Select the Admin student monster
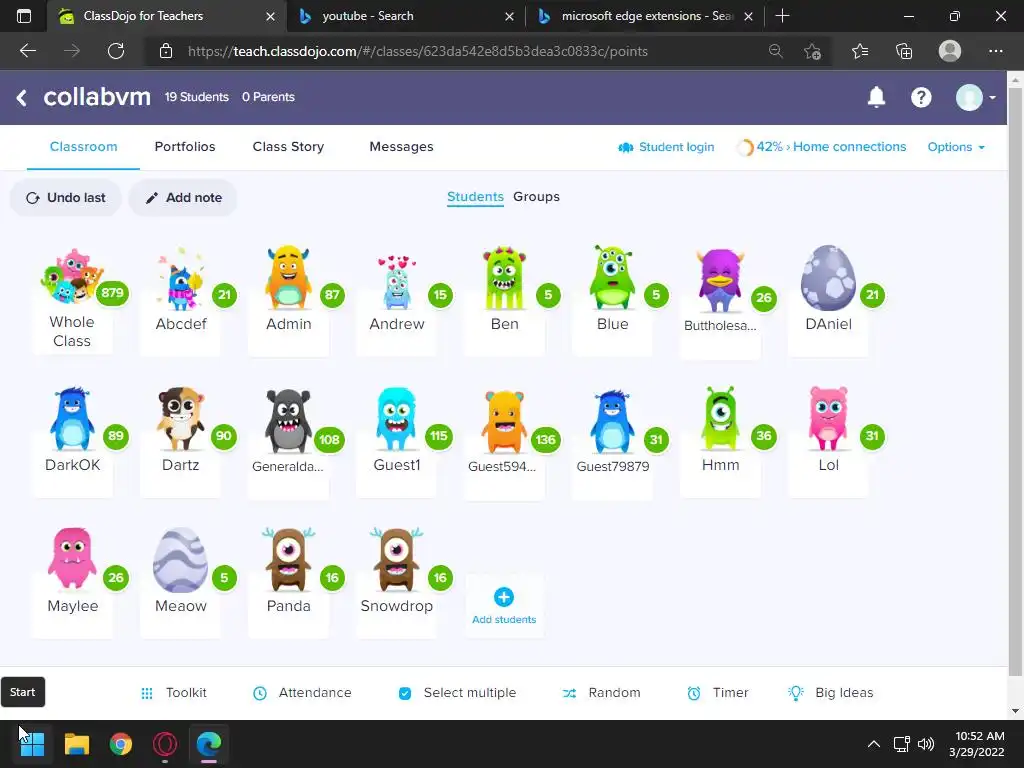This screenshot has height=768, width=1024. point(288,277)
